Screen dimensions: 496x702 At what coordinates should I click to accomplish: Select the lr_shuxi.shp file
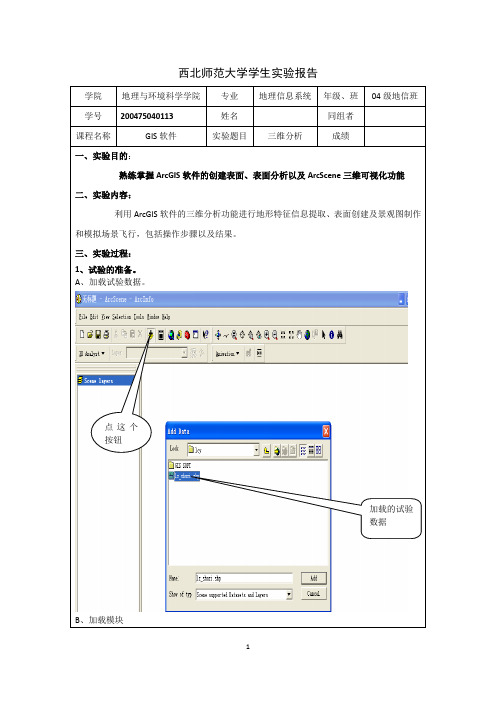click(x=184, y=476)
